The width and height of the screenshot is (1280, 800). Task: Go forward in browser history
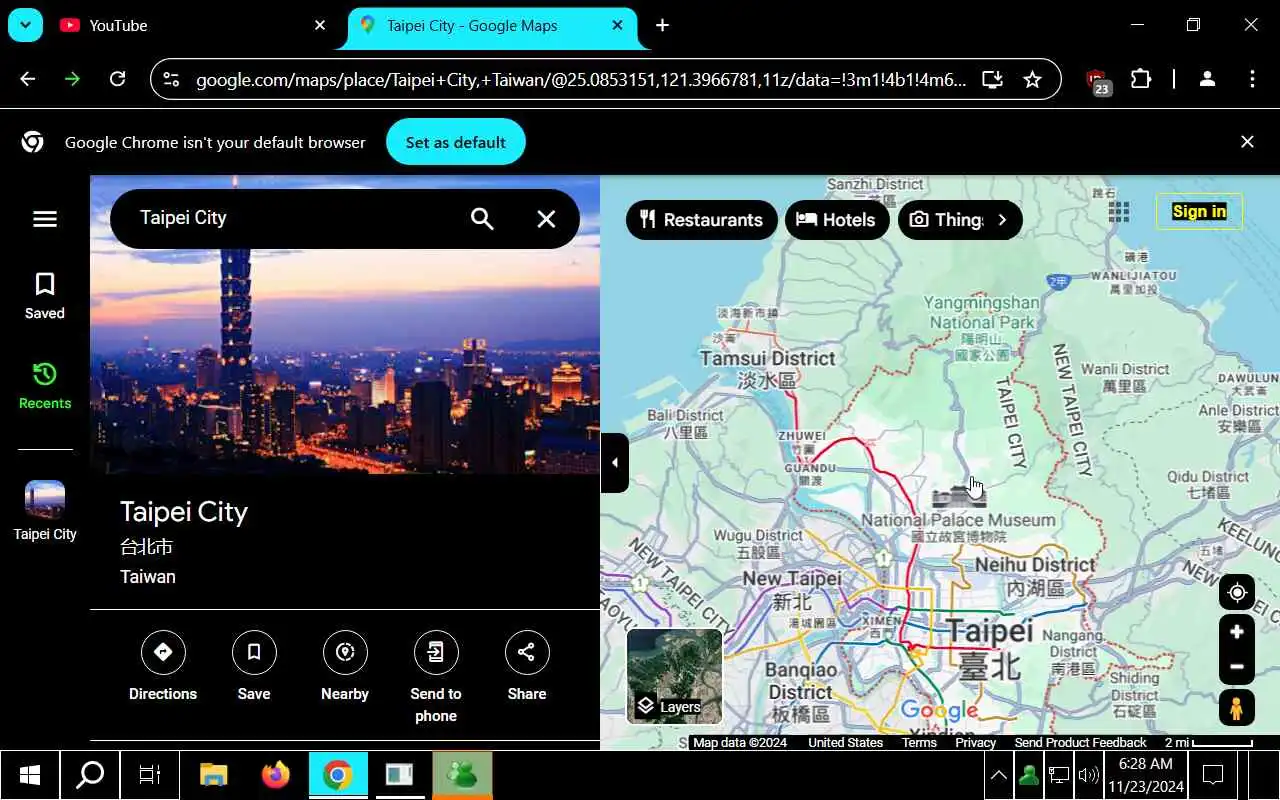pos(72,79)
